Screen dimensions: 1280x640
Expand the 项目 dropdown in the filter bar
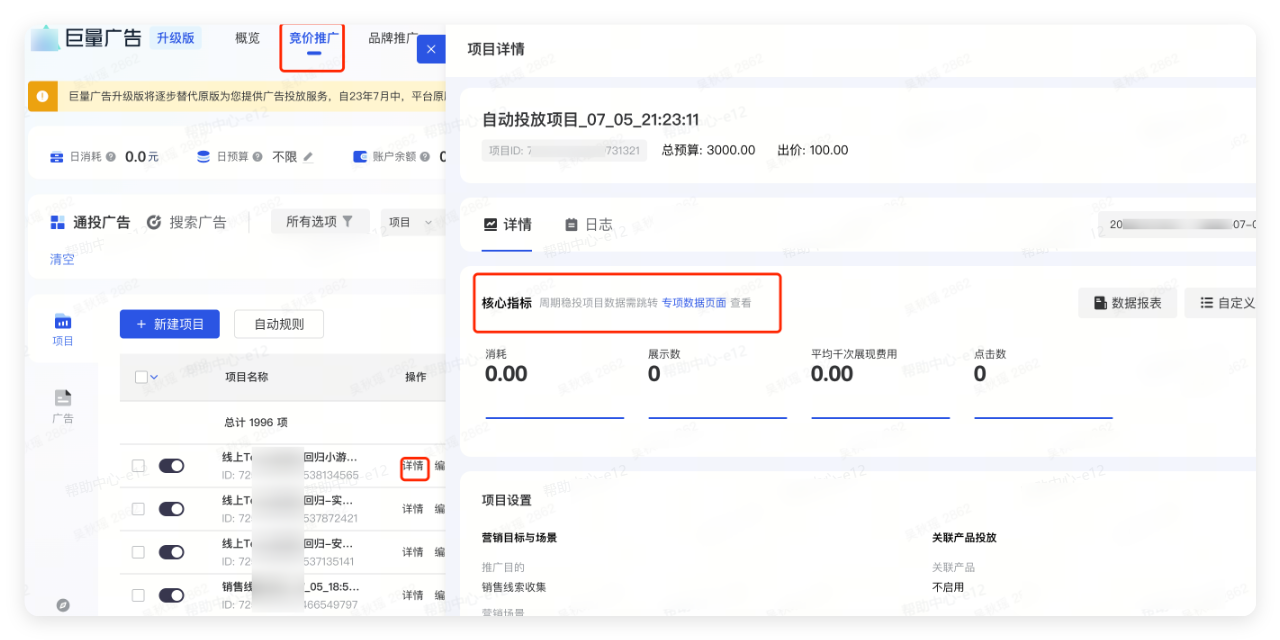(x=412, y=222)
